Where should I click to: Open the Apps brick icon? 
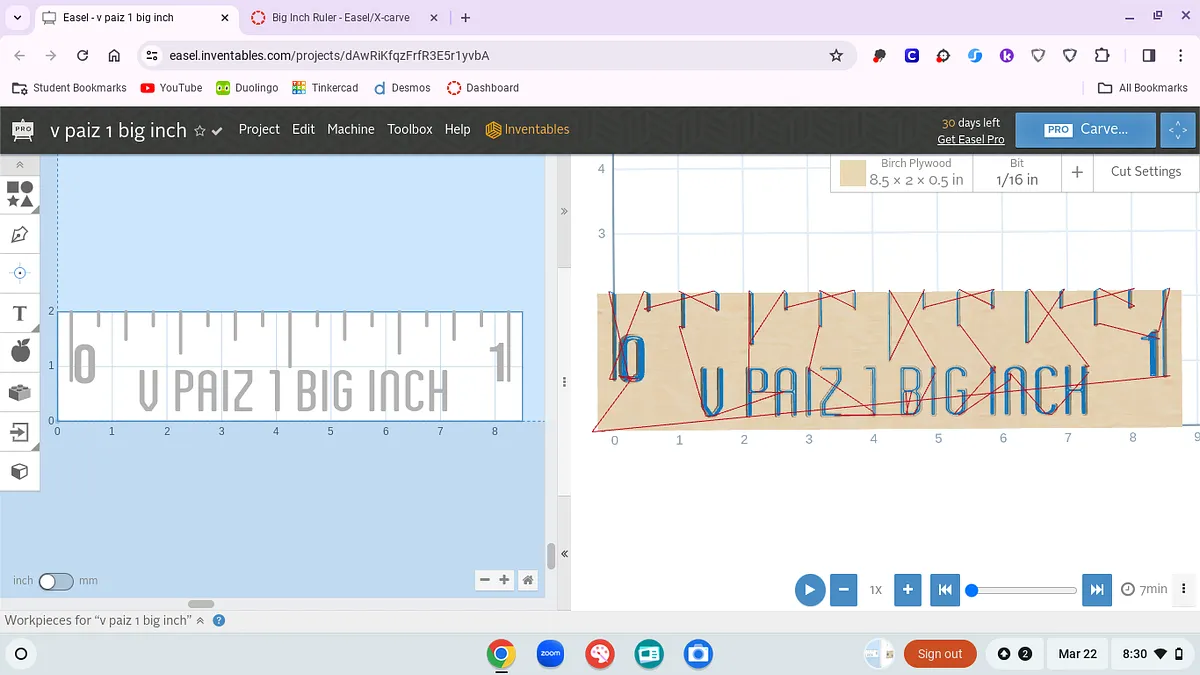point(20,392)
